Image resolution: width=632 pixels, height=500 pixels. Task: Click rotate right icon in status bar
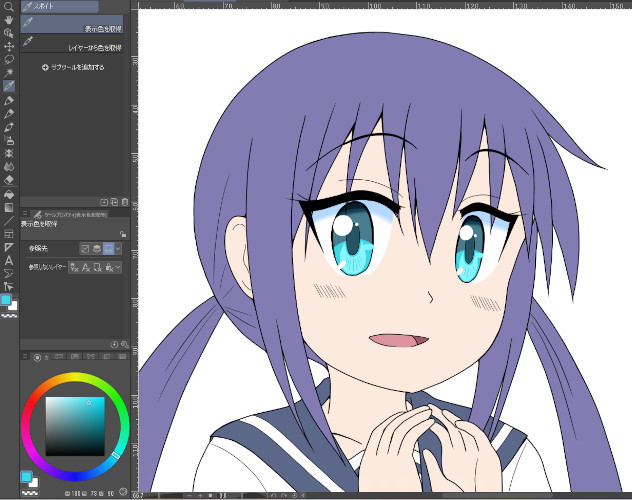pos(284,495)
